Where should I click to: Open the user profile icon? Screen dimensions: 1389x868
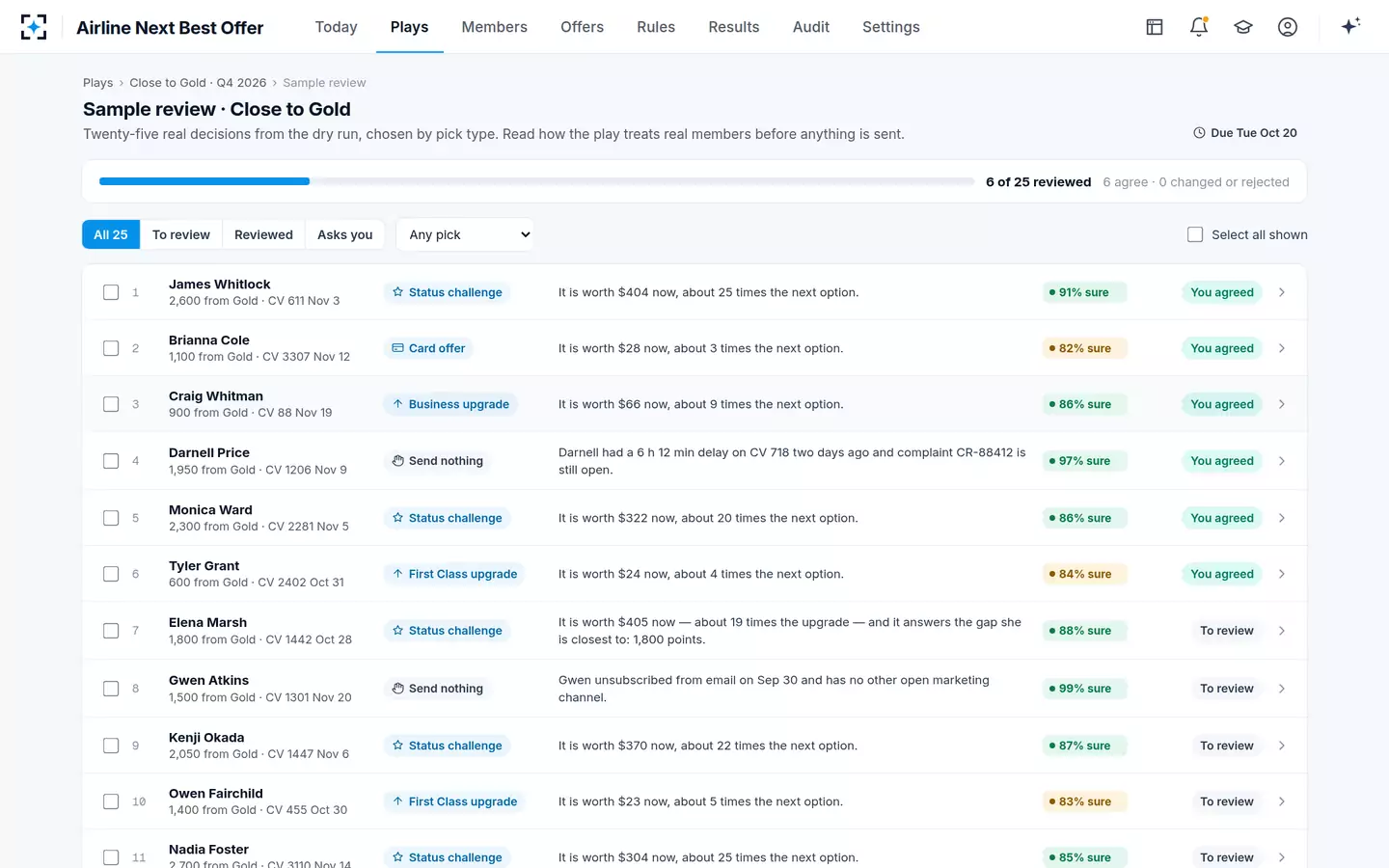[x=1288, y=27]
